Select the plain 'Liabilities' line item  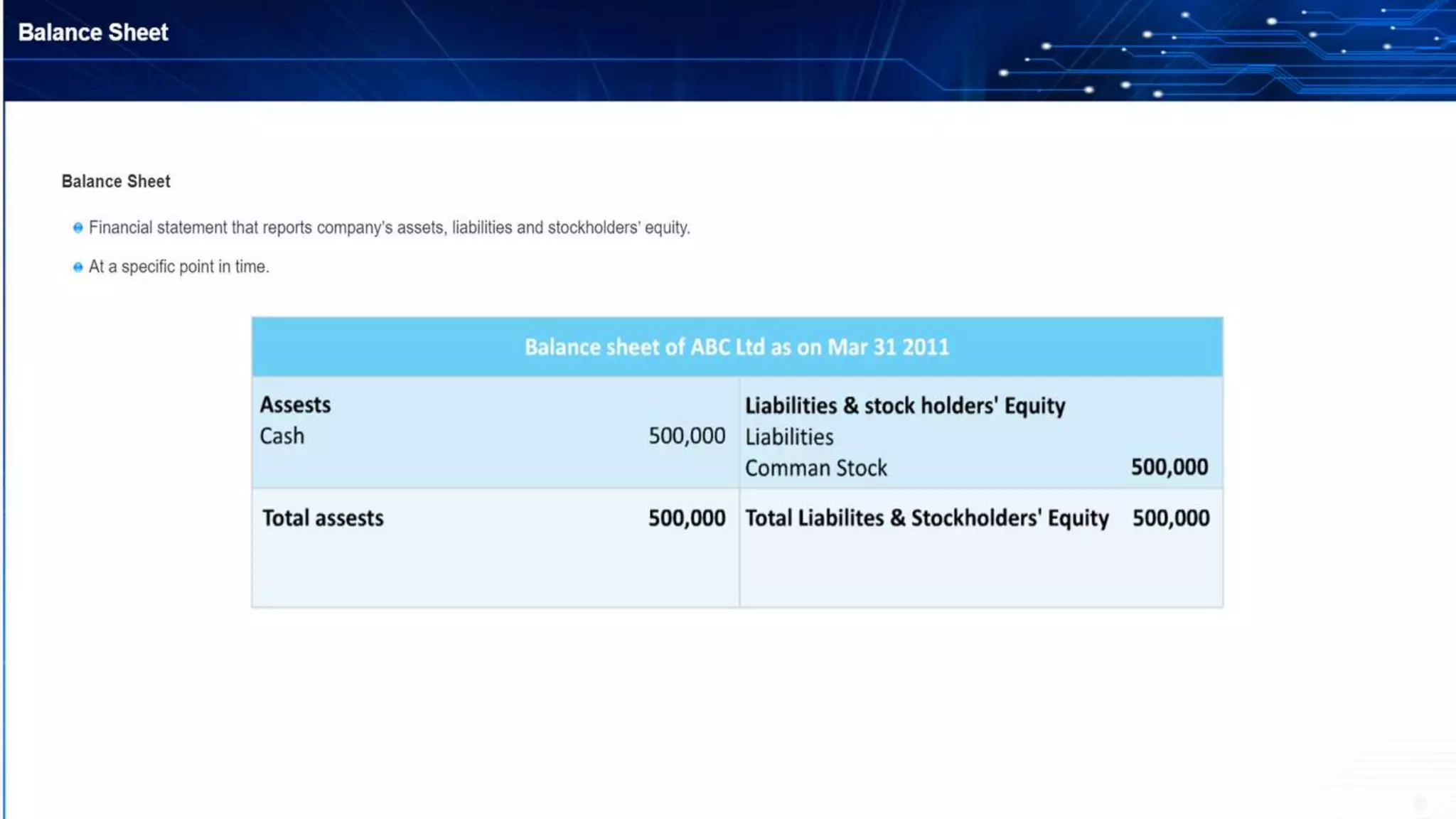789,437
